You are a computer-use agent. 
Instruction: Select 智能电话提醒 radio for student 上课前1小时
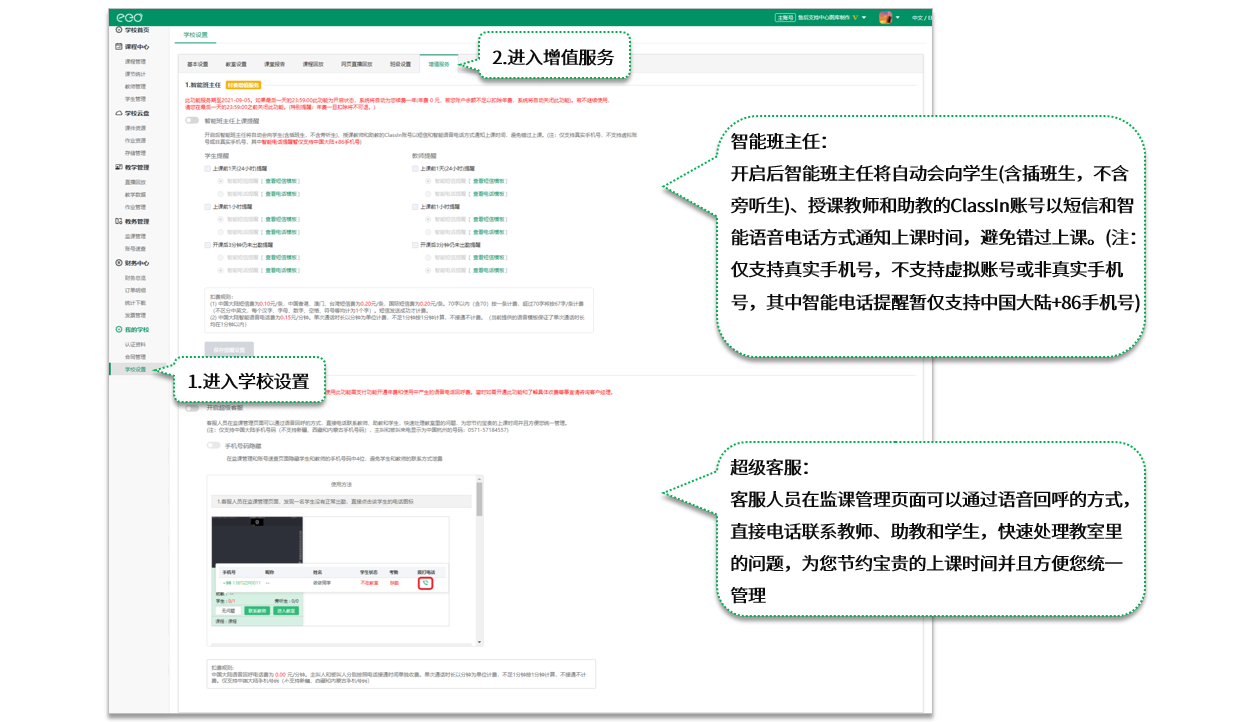pyautogui.click(x=221, y=230)
